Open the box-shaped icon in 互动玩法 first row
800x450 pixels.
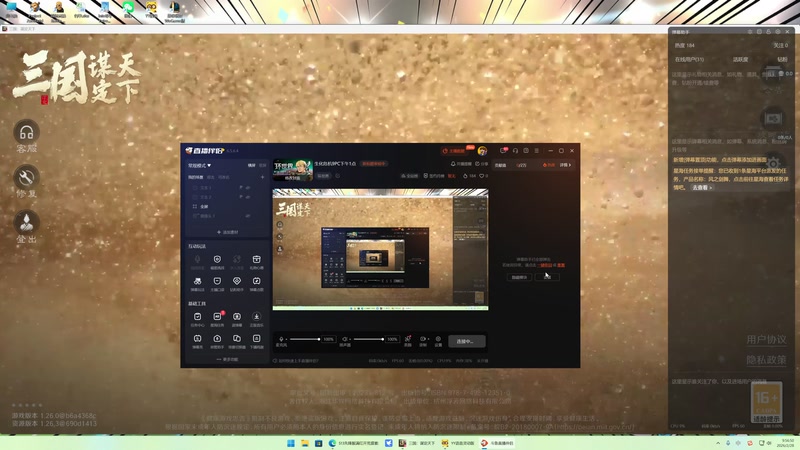click(x=257, y=260)
